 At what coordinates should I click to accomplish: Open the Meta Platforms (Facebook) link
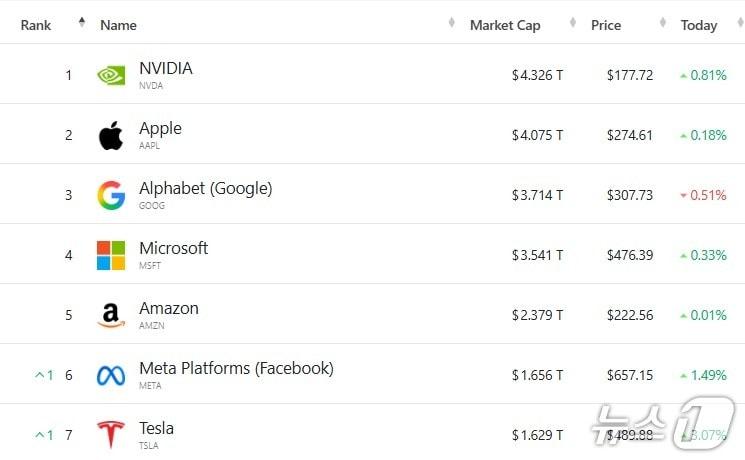coord(236,369)
